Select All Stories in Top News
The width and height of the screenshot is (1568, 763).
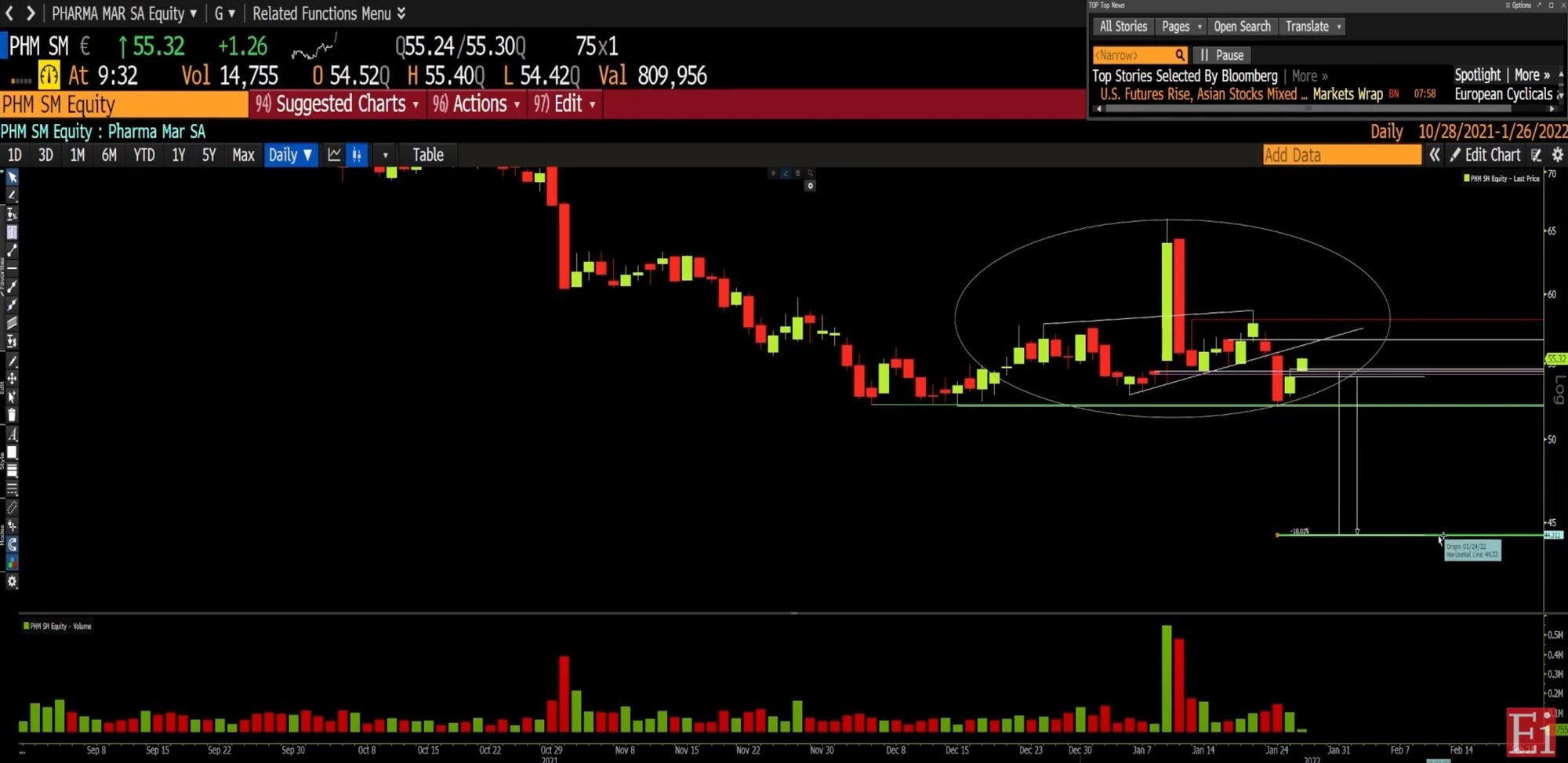pyautogui.click(x=1123, y=27)
